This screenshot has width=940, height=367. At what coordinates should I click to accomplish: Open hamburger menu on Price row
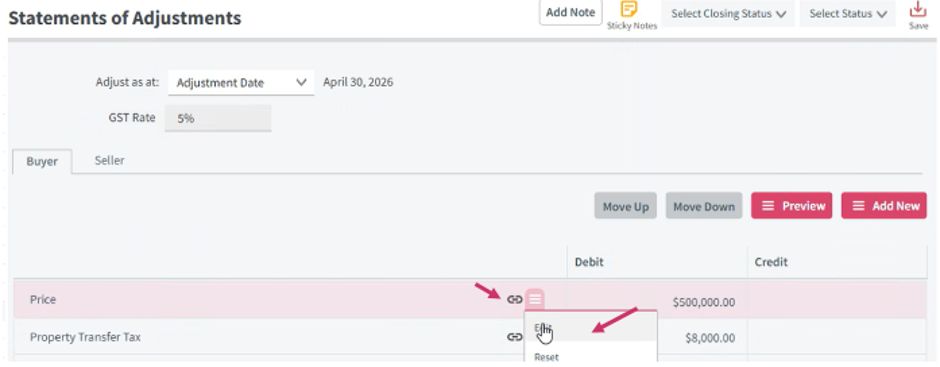click(535, 299)
